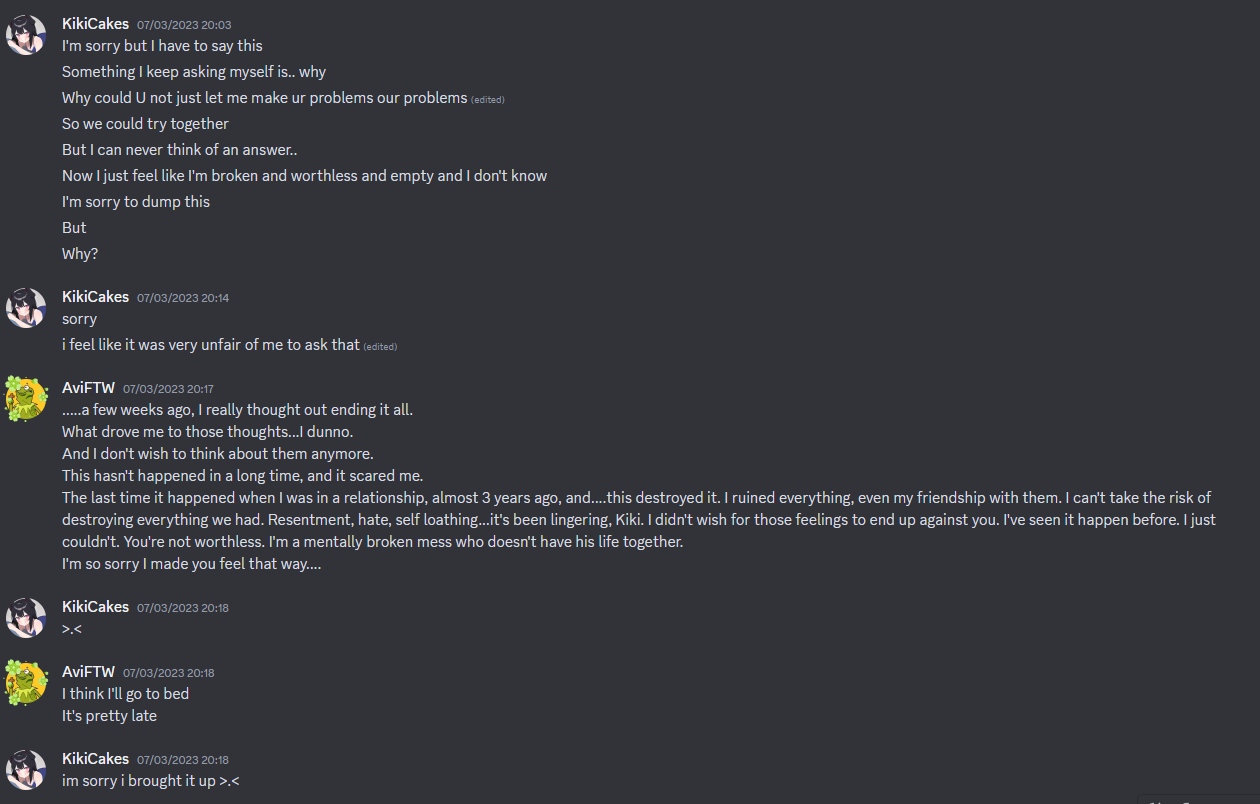Select the message "It's pretty late"
This screenshot has height=804, width=1260.
click(x=109, y=716)
